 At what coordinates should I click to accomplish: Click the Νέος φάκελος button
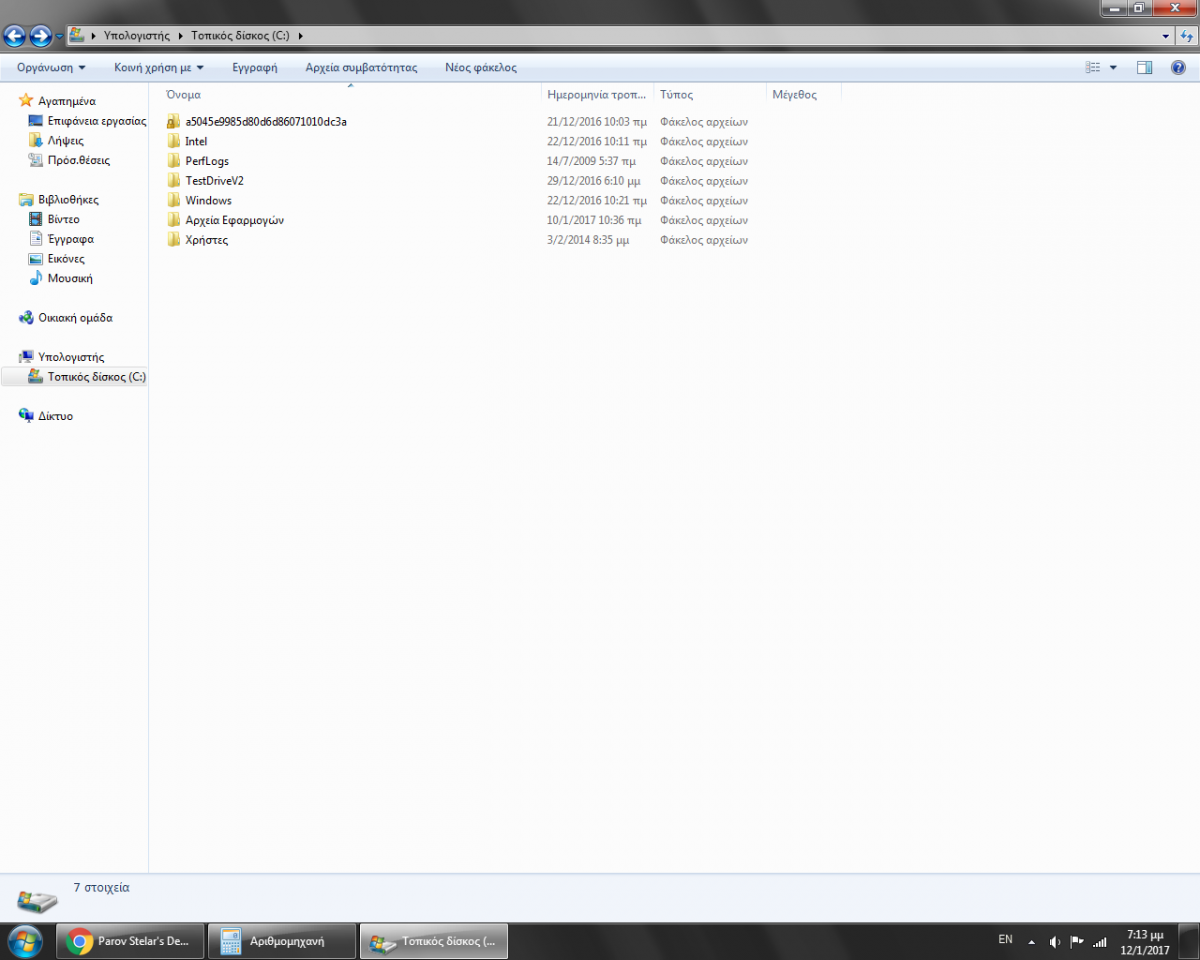point(481,67)
